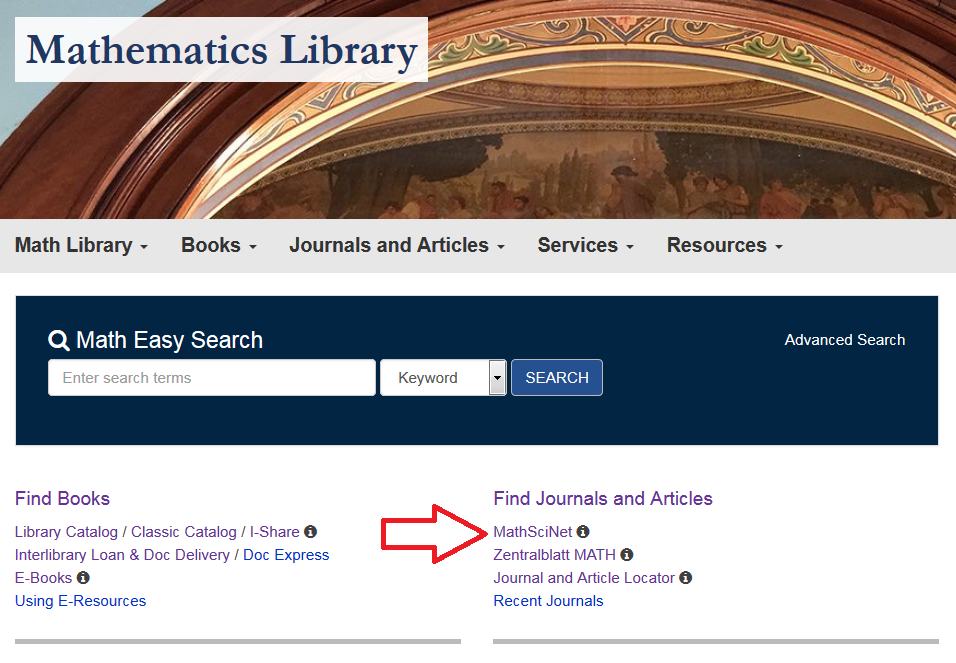The height and width of the screenshot is (663, 956).
Task: Click info icon next to I-Share
Action: [x=310, y=532]
